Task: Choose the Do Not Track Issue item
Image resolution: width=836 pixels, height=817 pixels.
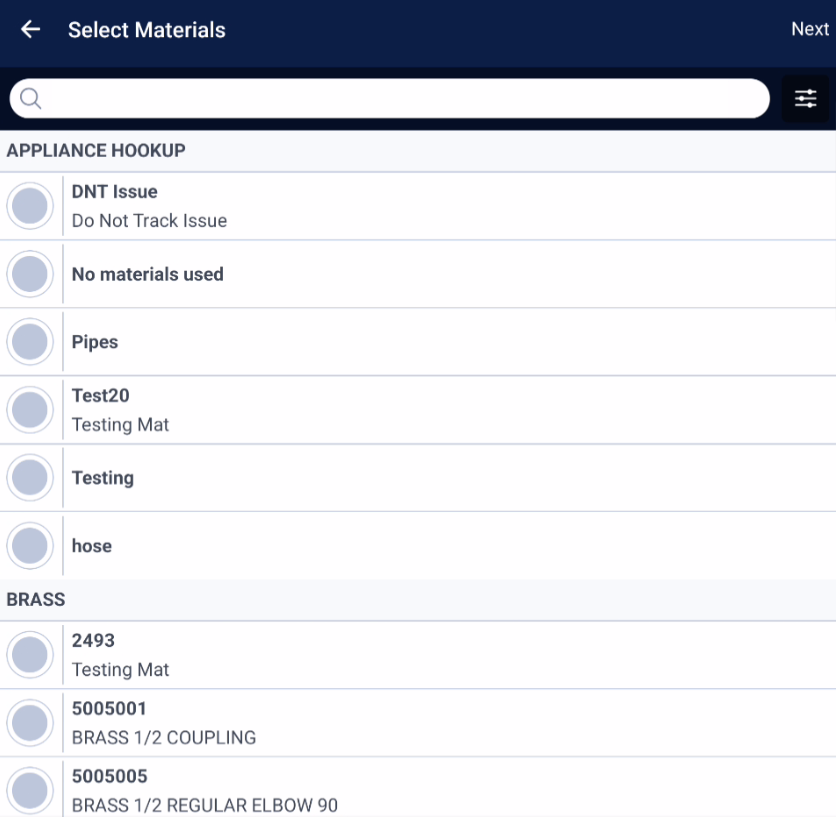Action: pos(149,221)
